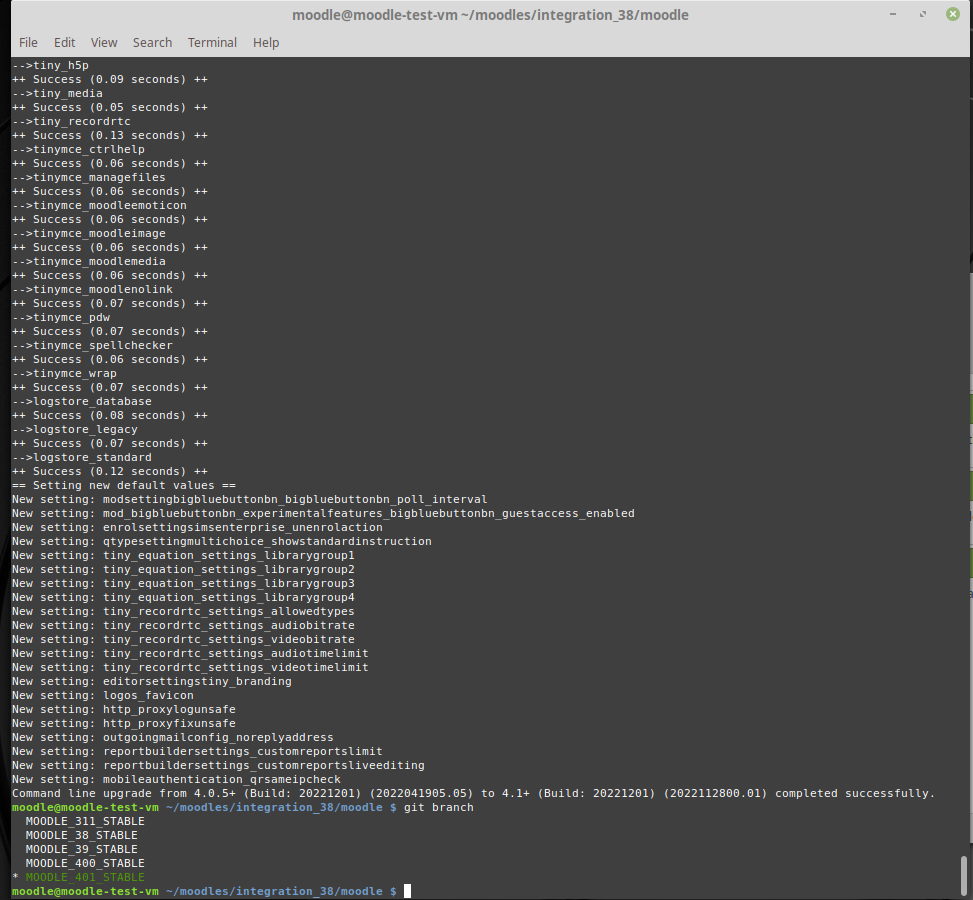Click 'bigbluebuttonbn_poll_interval' setting line

pos(249,500)
